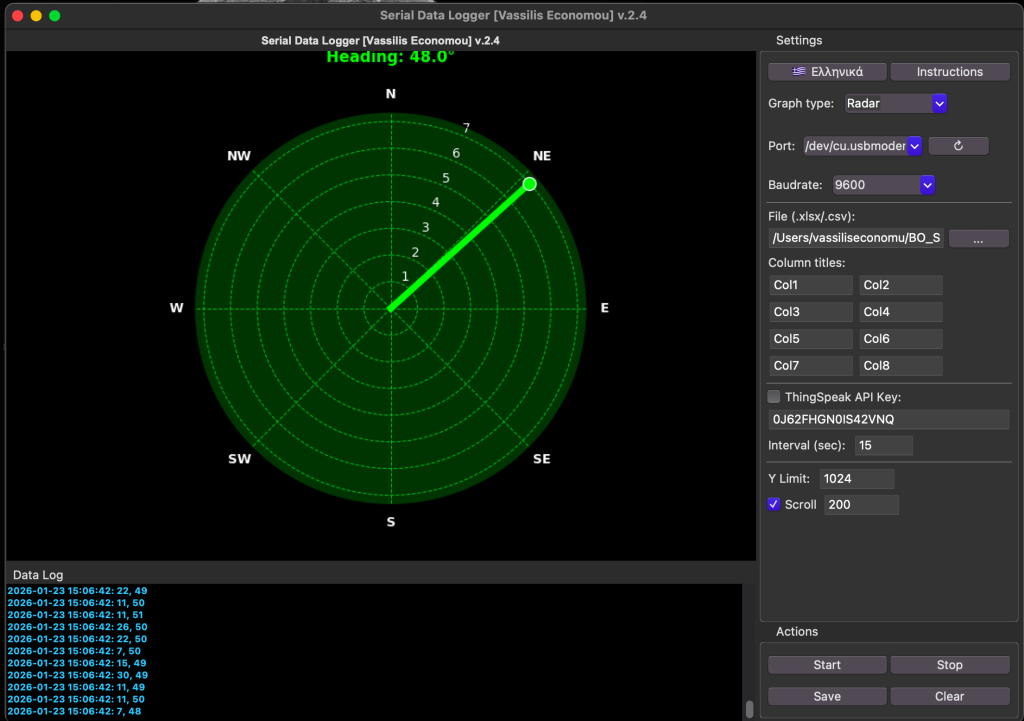Clear the data log with Clear button
Viewport: 1024px width, 721px height.
[949, 696]
